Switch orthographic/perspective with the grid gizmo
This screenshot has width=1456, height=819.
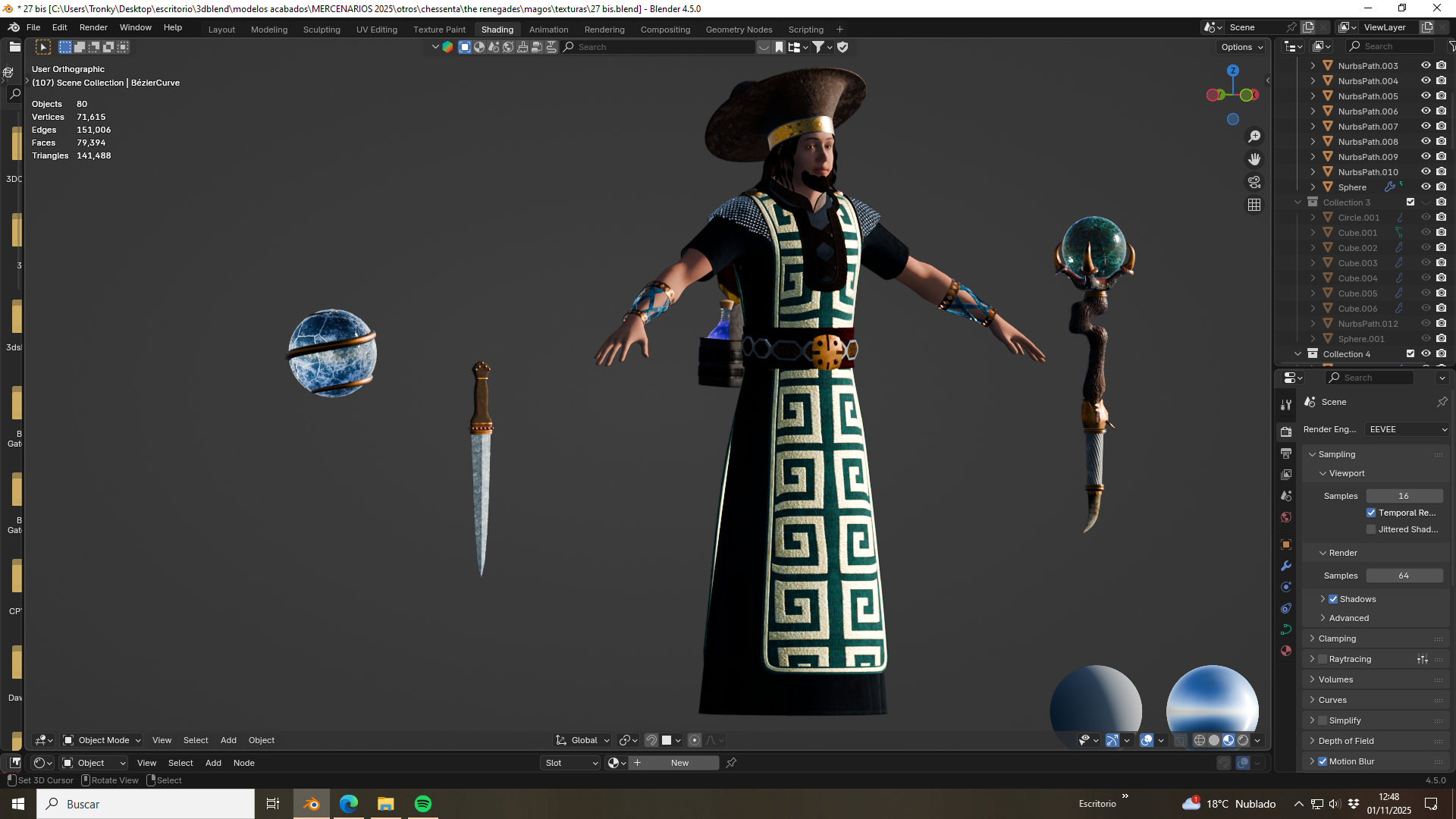pyautogui.click(x=1254, y=205)
